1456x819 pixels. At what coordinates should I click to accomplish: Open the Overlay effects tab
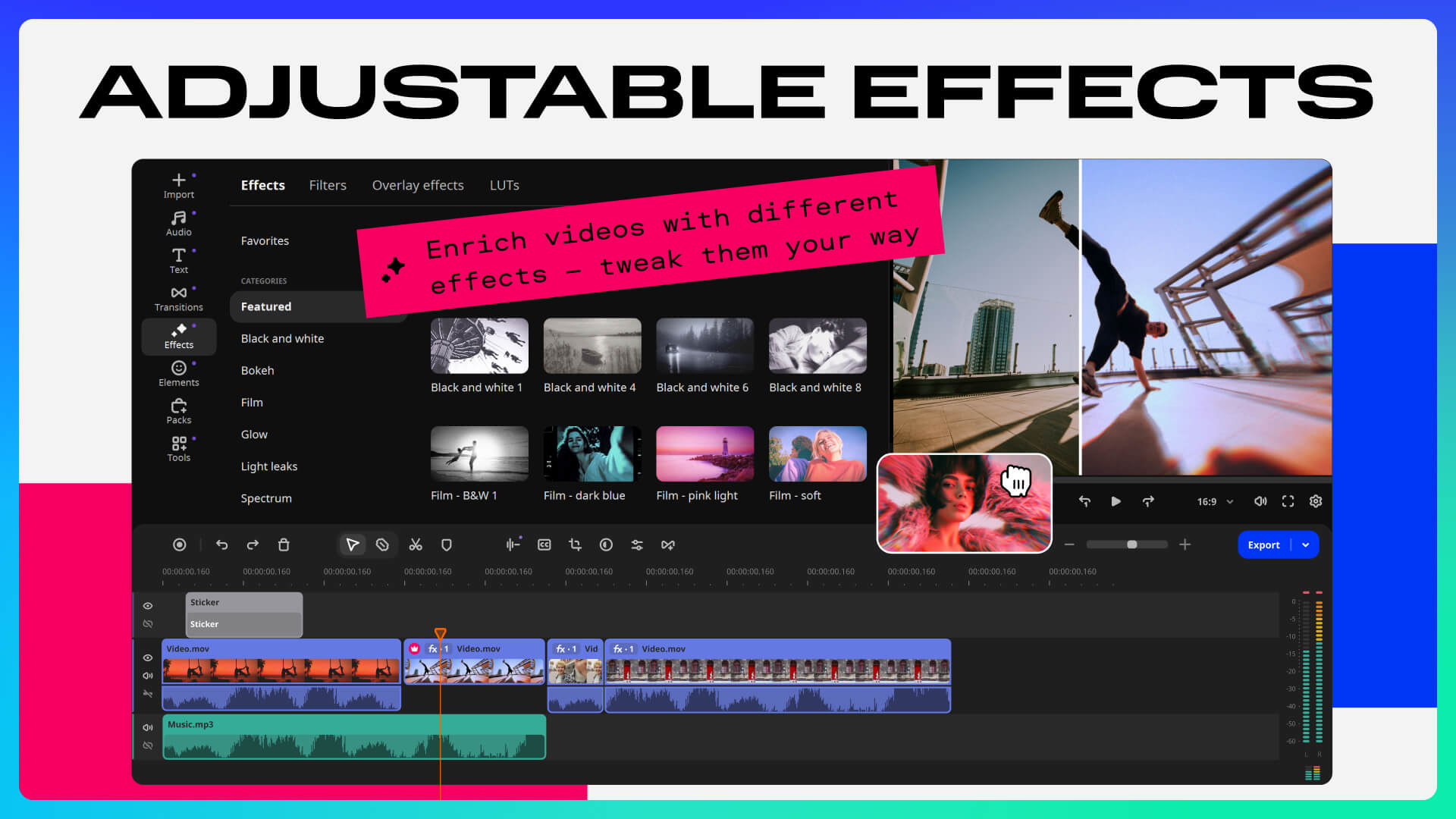click(418, 185)
